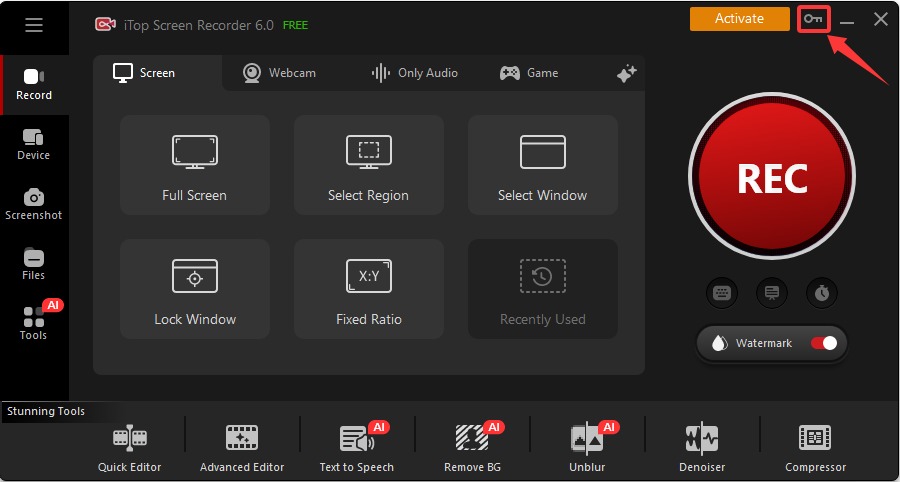Open the Denoiser tool

pyautogui.click(x=701, y=446)
